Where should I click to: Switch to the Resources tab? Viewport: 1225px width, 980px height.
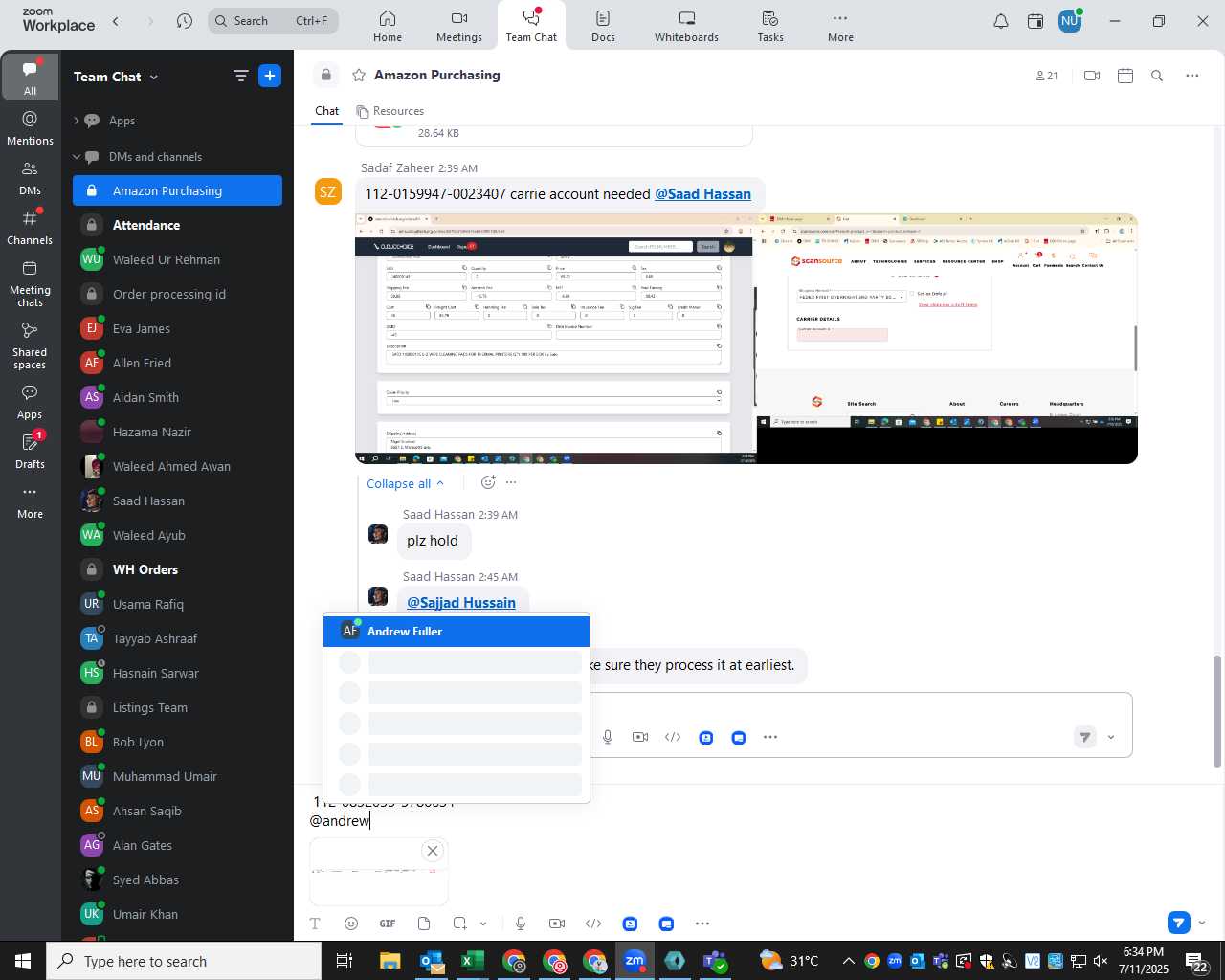point(390,111)
